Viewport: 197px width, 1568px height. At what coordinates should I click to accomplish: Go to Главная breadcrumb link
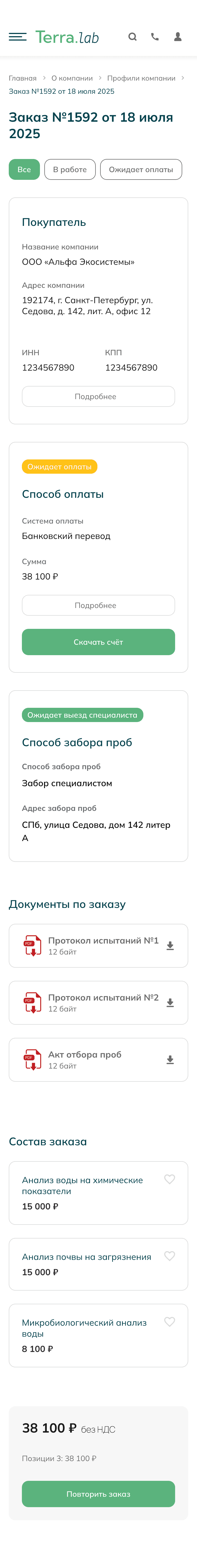tap(22, 78)
